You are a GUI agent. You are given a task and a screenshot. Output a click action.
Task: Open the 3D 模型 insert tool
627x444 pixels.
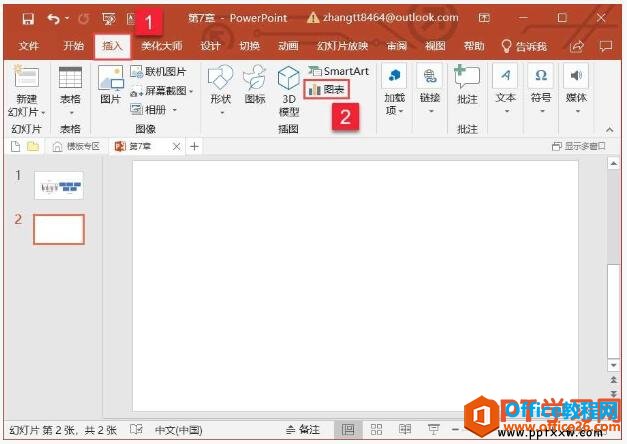point(289,90)
